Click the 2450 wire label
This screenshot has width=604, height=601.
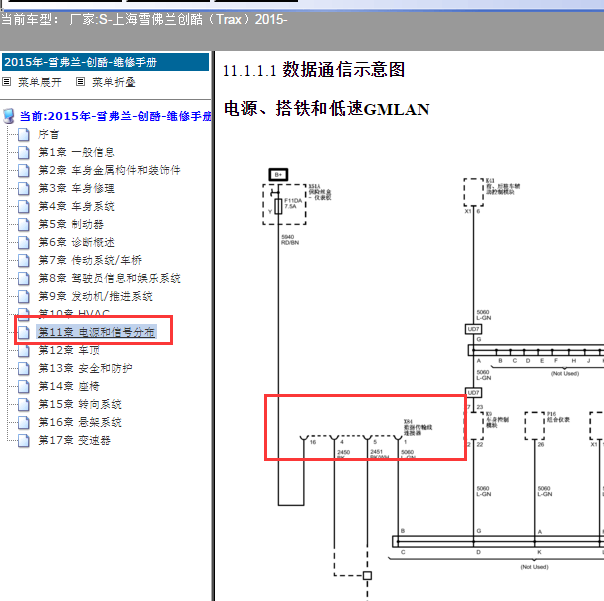pyautogui.click(x=344, y=452)
